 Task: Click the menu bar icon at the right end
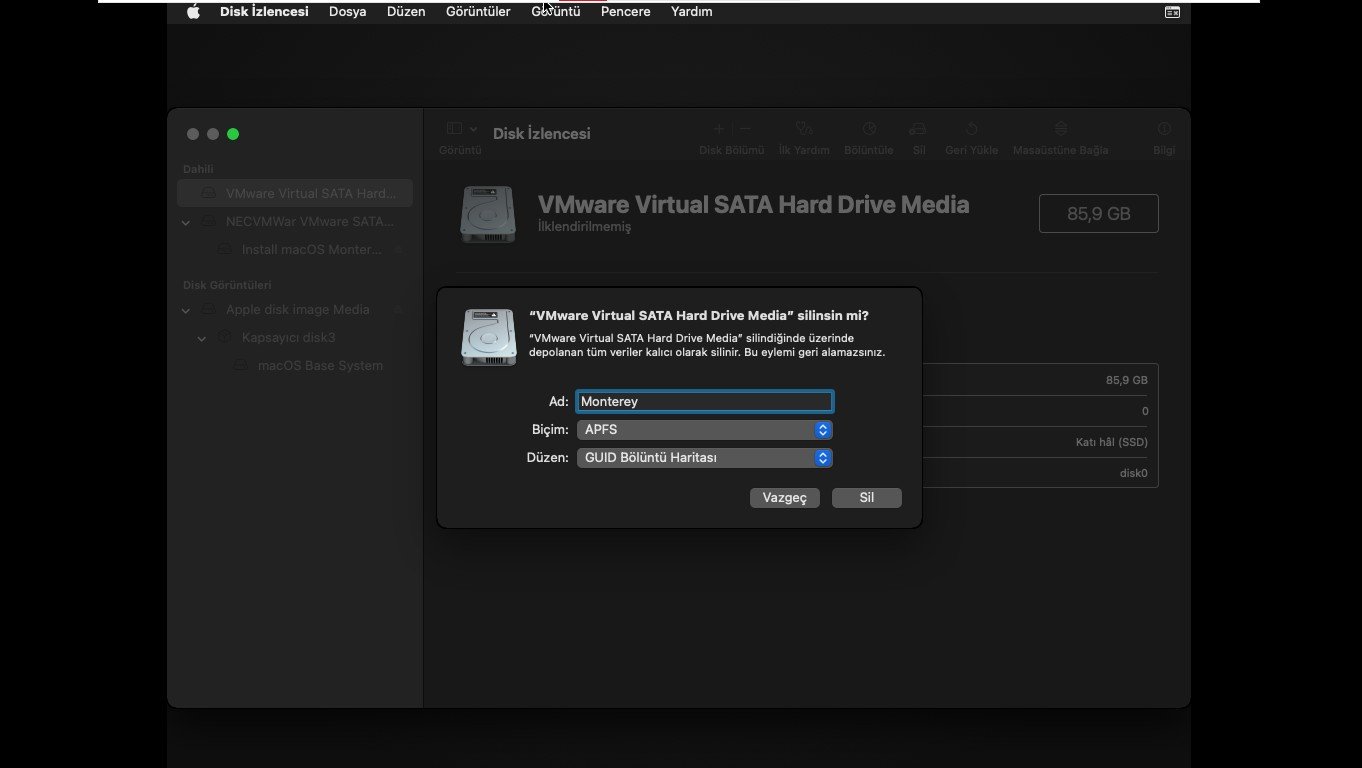tap(1172, 12)
